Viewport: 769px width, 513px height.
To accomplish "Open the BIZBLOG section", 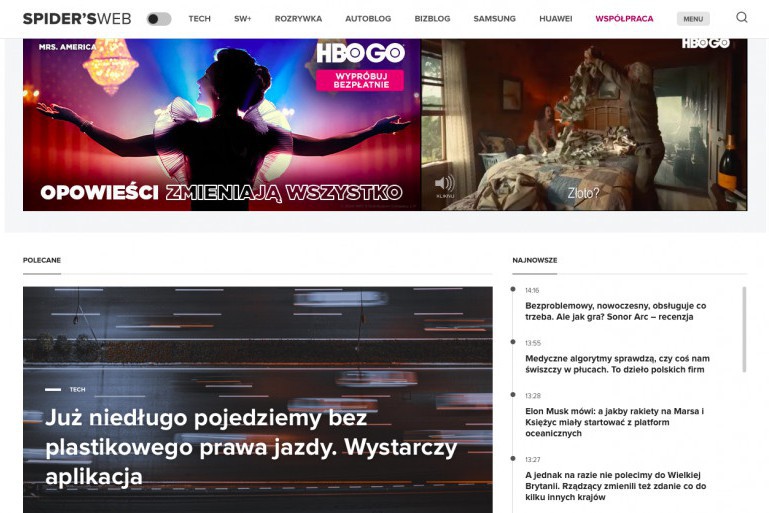I will [432, 19].
